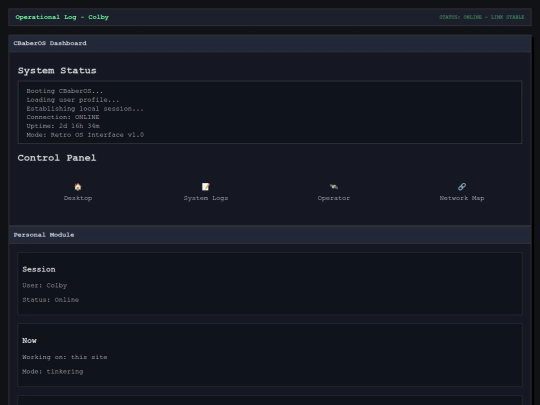Click the 'Working on: this site' text
Screen dimensions: 540x405
tap(65, 357)
